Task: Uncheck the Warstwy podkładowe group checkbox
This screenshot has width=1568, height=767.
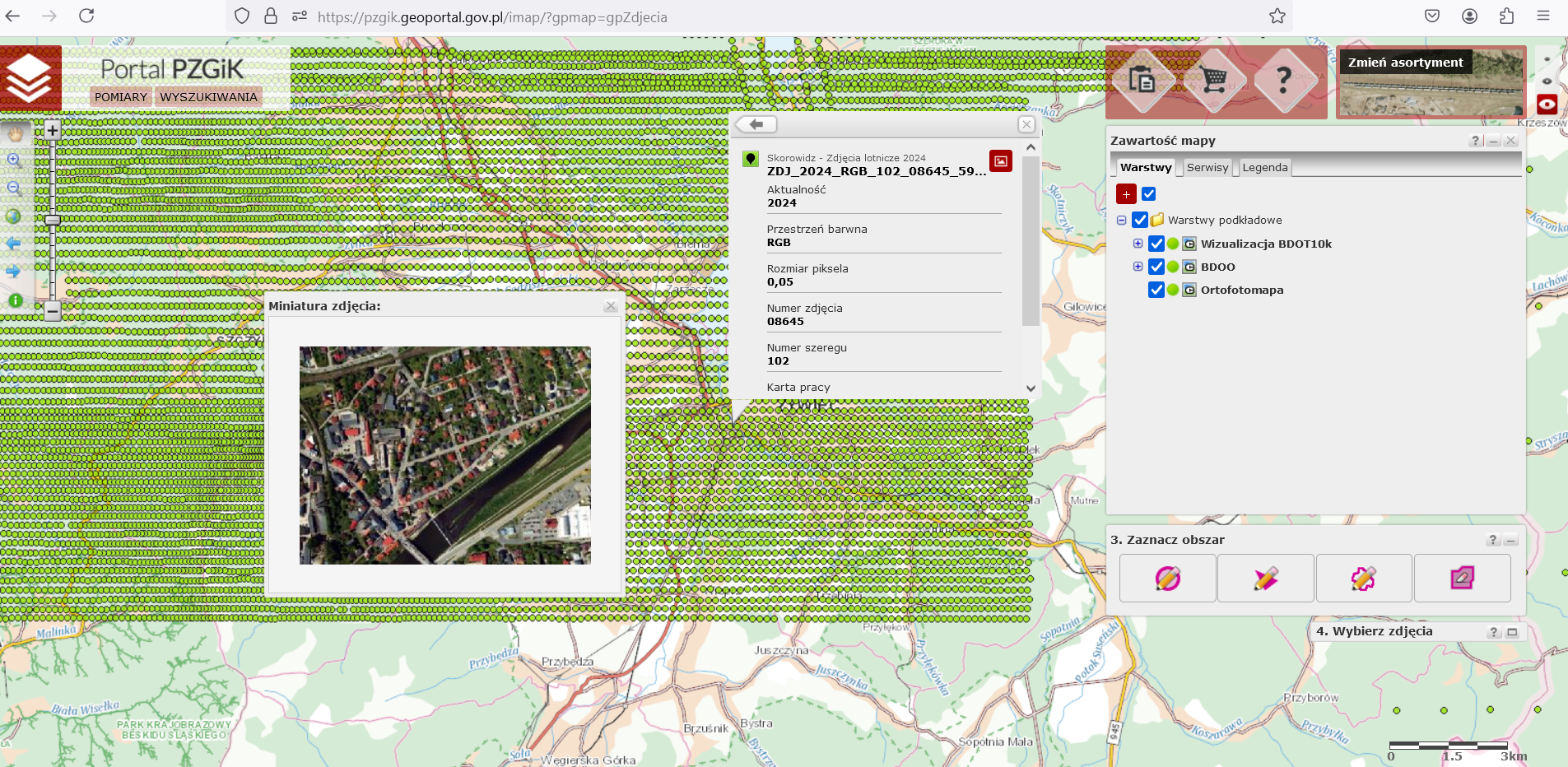Action: (x=1140, y=220)
